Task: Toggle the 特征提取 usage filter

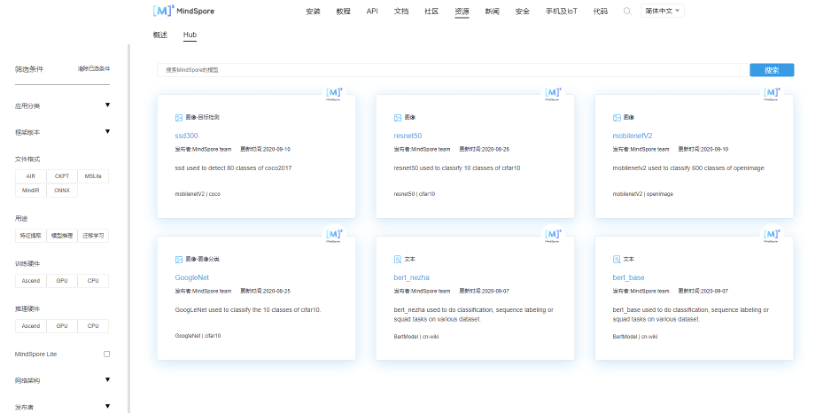Action: click(x=31, y=236)
